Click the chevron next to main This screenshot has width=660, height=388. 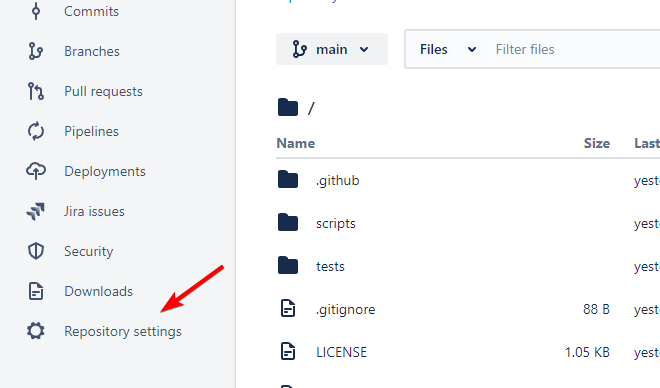364,50
